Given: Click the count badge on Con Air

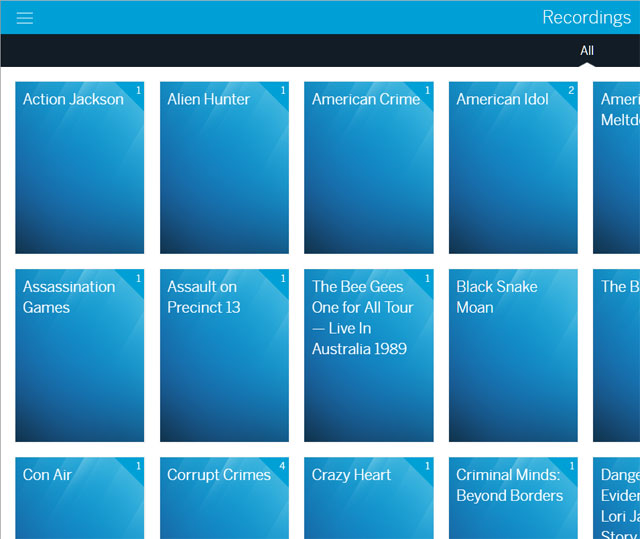Looking at the screenshot, I should click(x=138, y=466).
